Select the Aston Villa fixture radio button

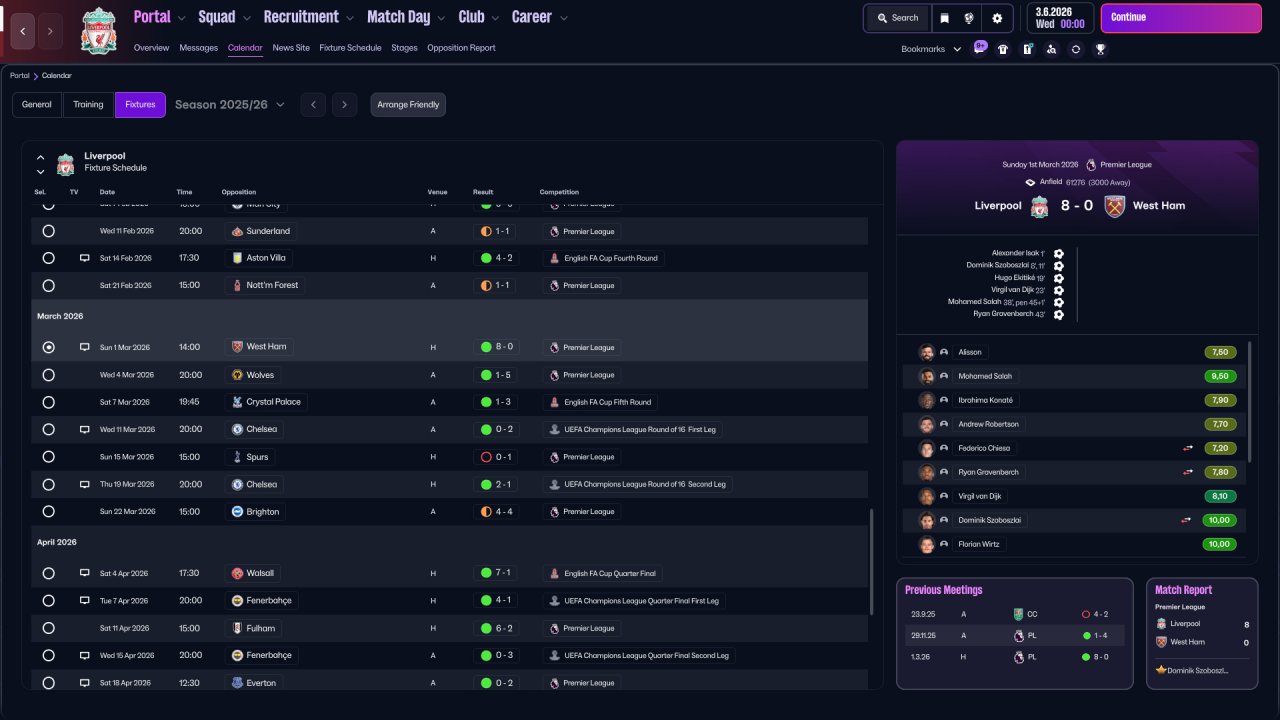pos(48,258)
